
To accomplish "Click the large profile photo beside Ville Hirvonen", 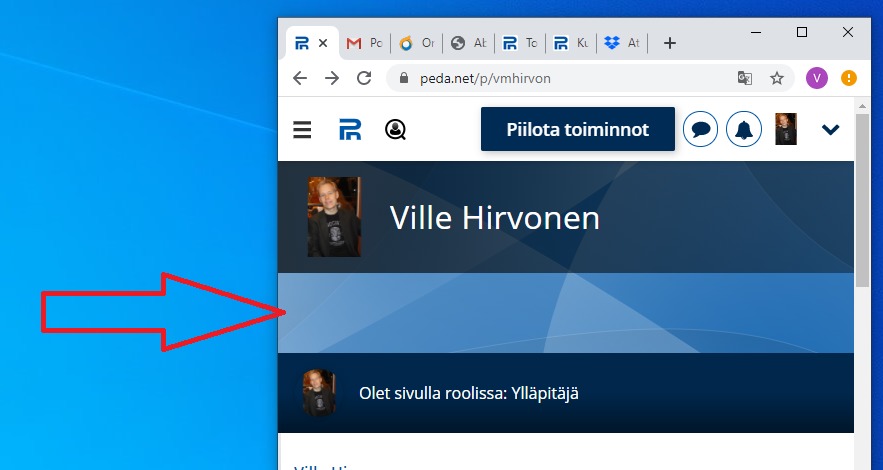I will (334, 217).
